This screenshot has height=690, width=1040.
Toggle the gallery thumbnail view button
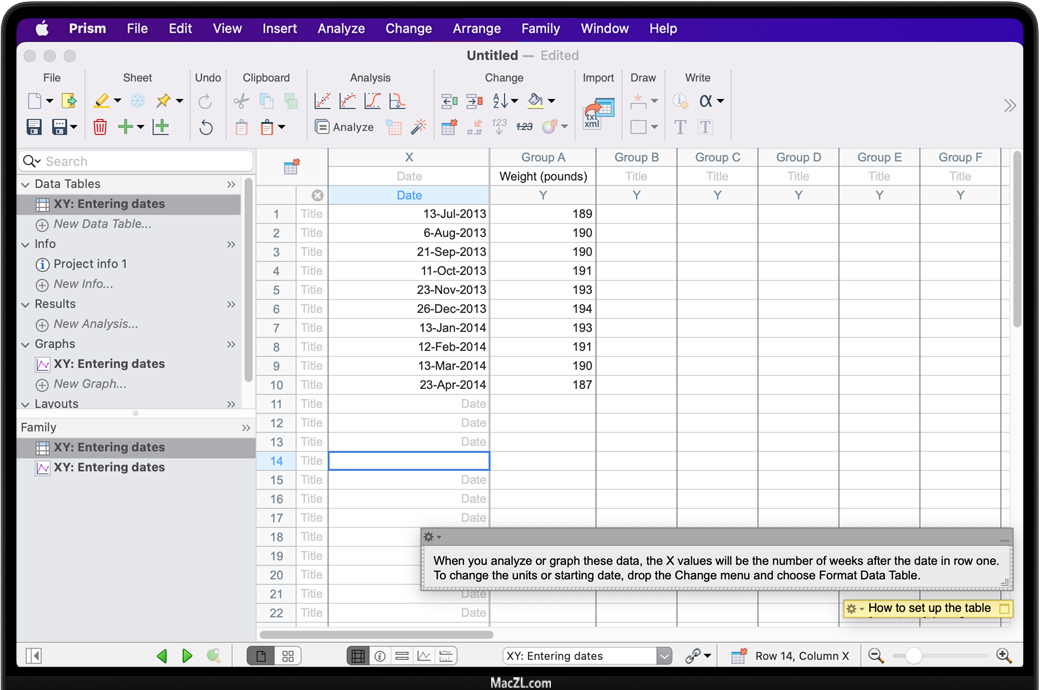coord(288,656)
